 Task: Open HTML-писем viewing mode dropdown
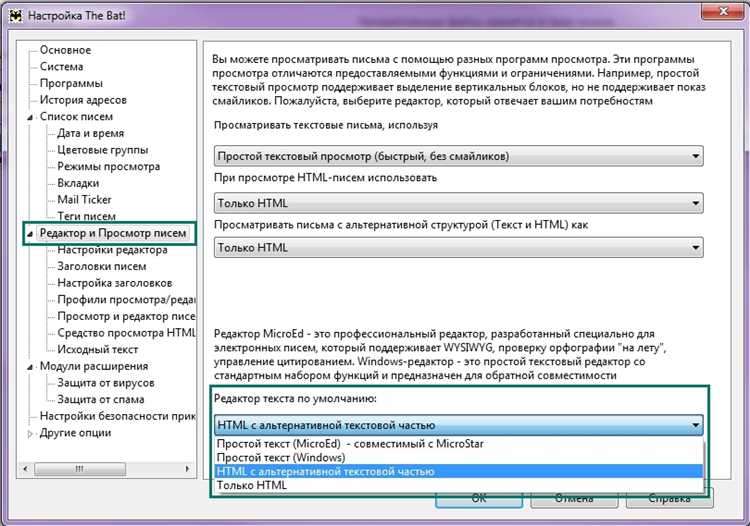pos(458,203)
